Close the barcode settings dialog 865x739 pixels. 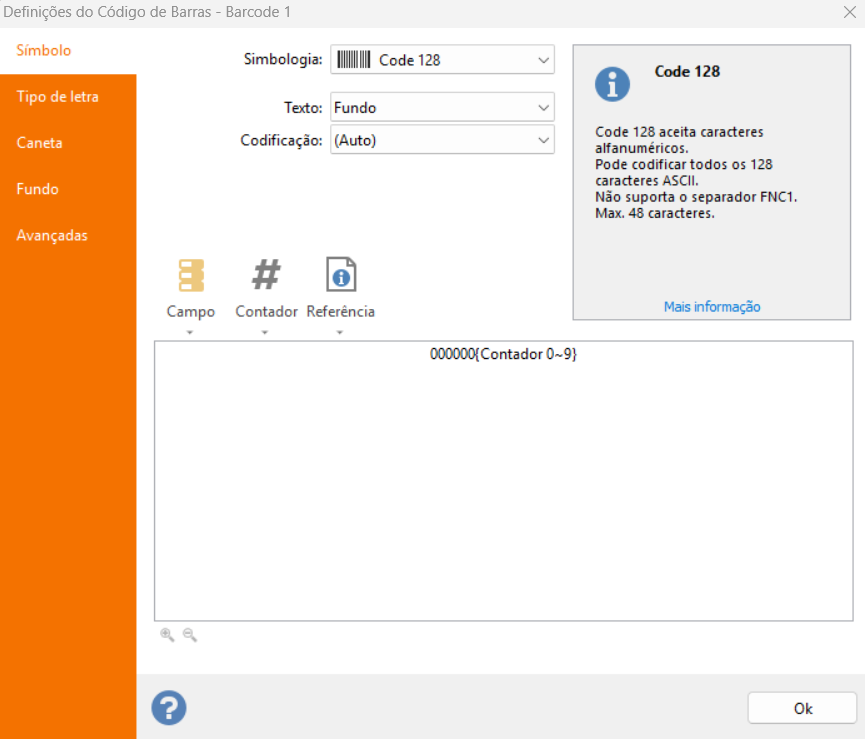coord(849,14)
